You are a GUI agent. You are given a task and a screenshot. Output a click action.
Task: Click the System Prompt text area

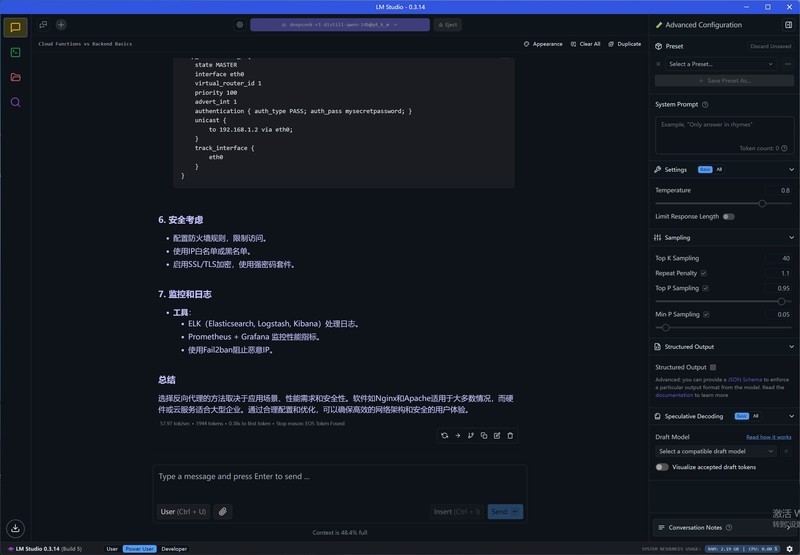tap(724, 135)
